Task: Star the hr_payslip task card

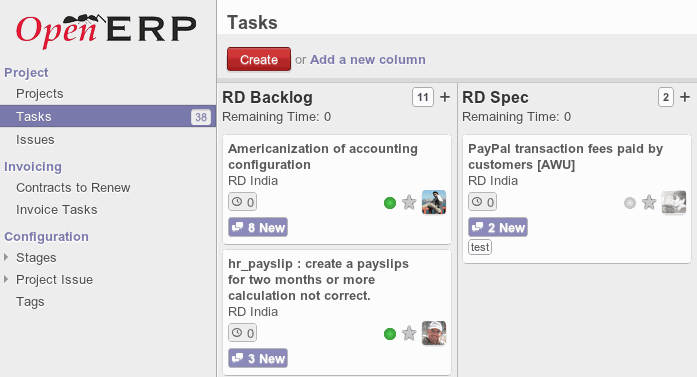Action: click(409, 333)
